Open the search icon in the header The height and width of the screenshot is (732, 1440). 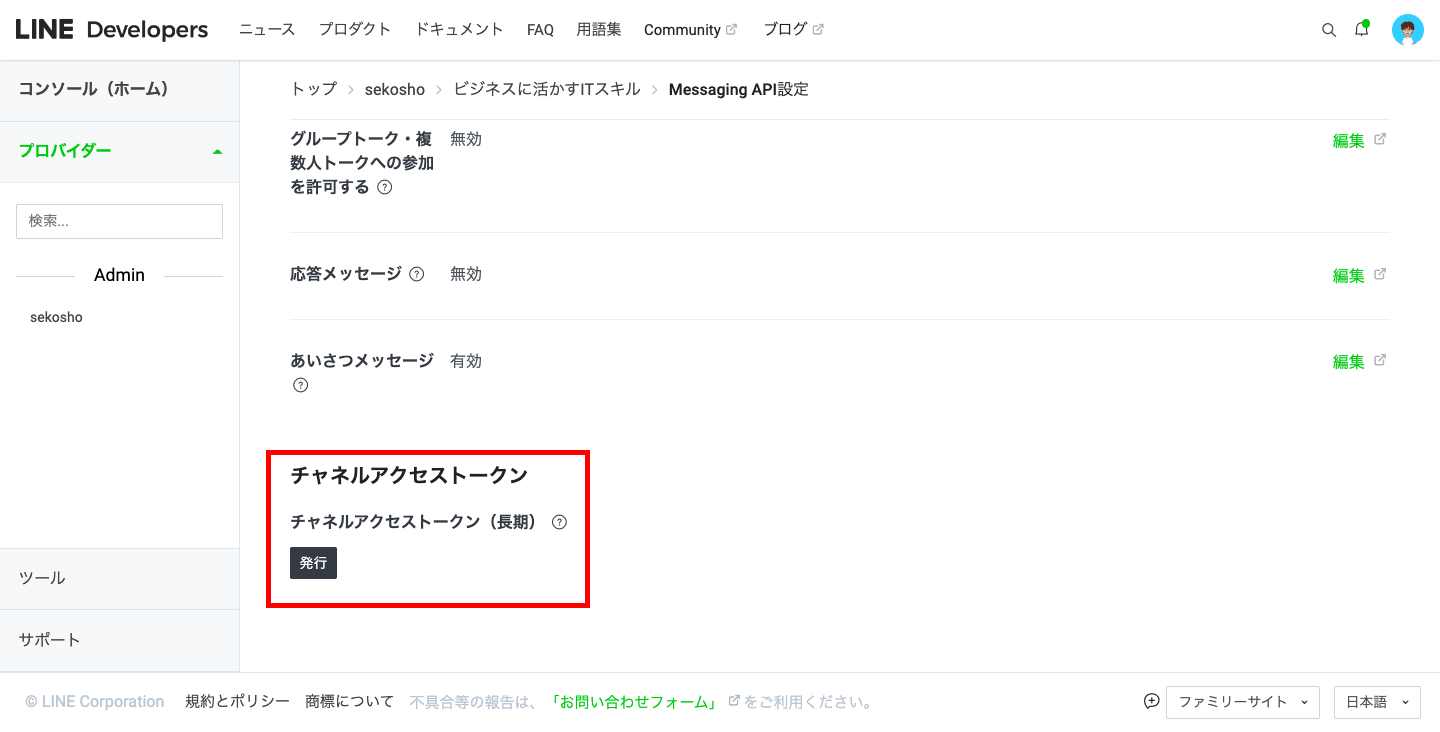(1329, 30)
